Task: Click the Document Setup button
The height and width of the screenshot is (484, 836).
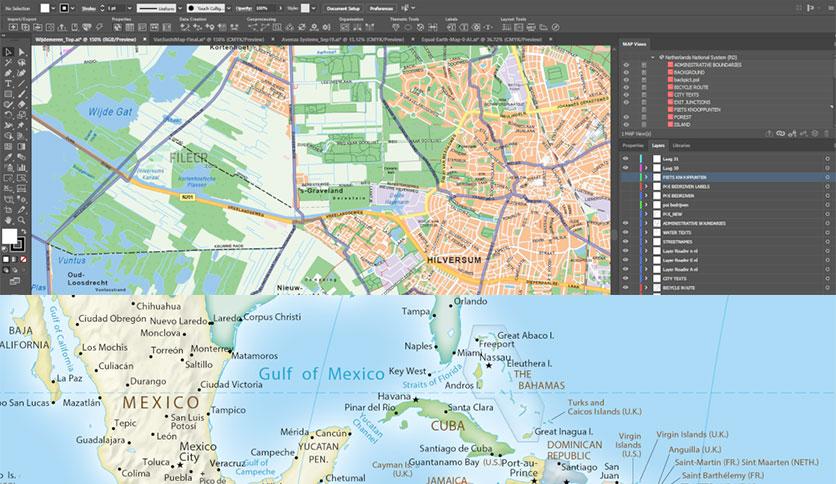Action: pos(343,8)
